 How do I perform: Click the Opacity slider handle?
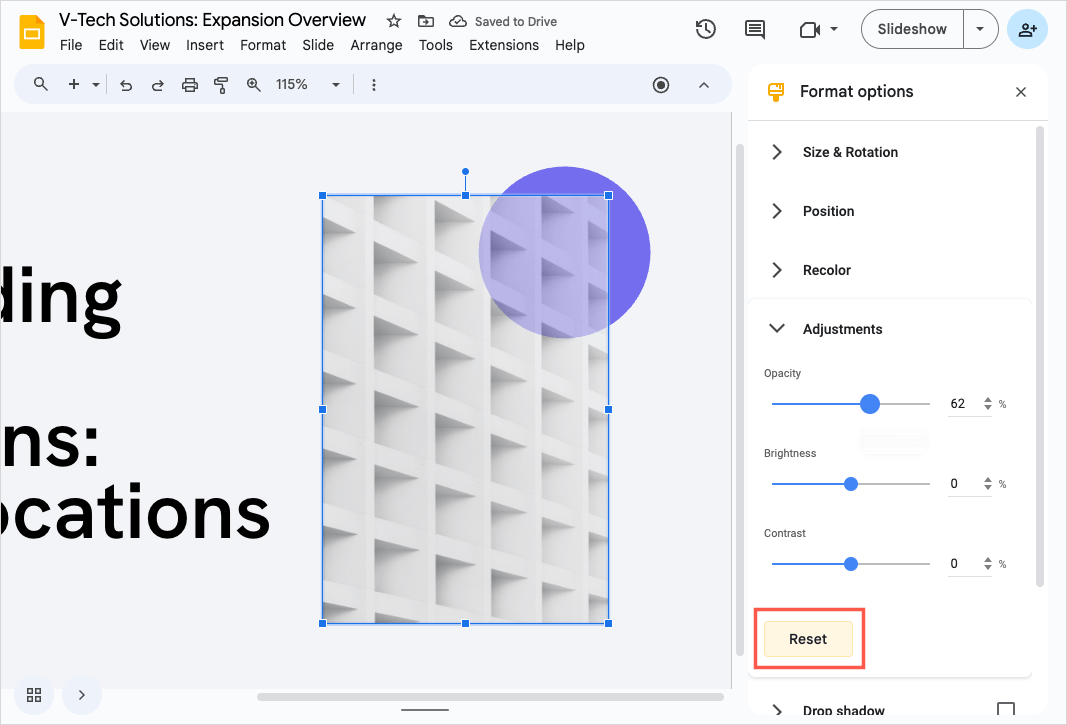pos(870,404)
